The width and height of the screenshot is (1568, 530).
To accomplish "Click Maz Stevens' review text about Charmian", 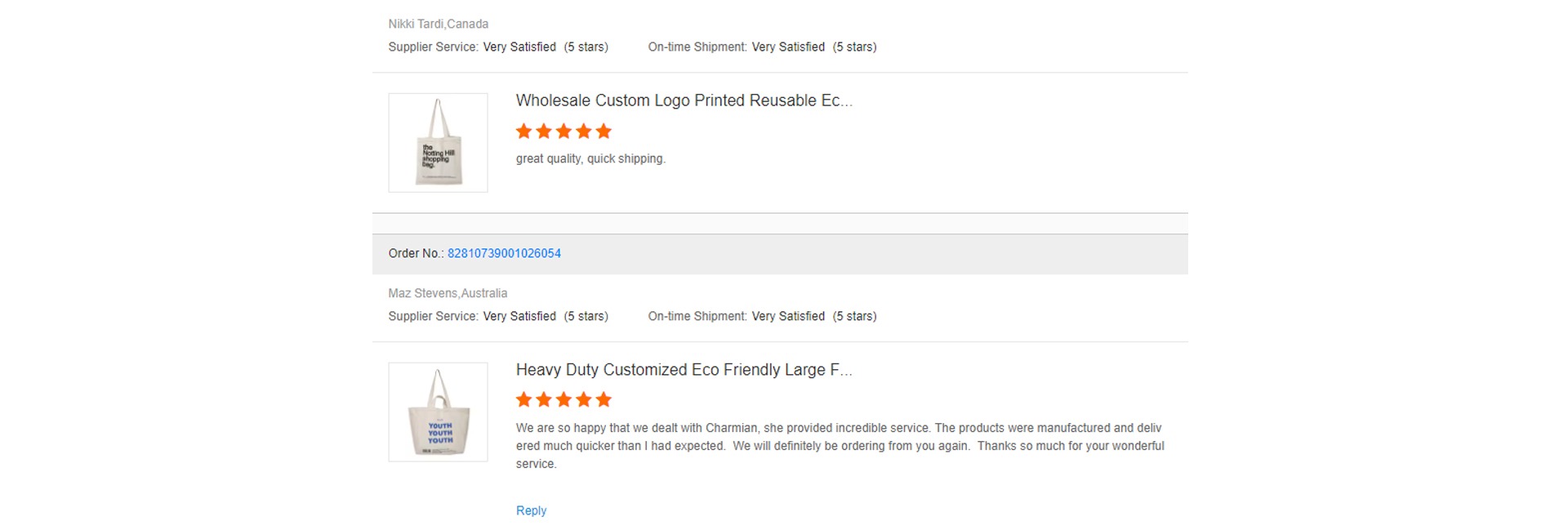I will coord(840,446).
